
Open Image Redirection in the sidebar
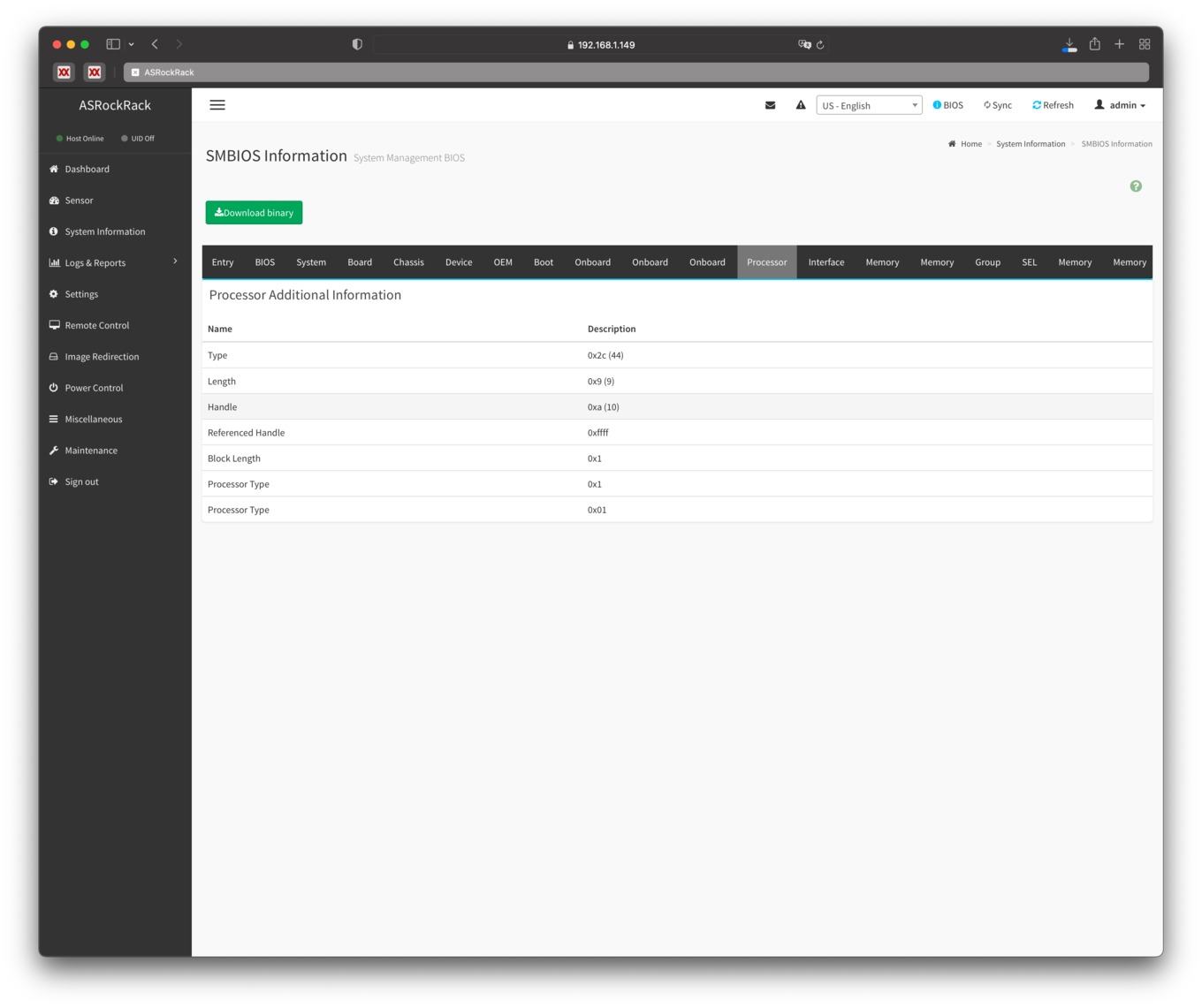pyautogui.click(x=102, y=357)
